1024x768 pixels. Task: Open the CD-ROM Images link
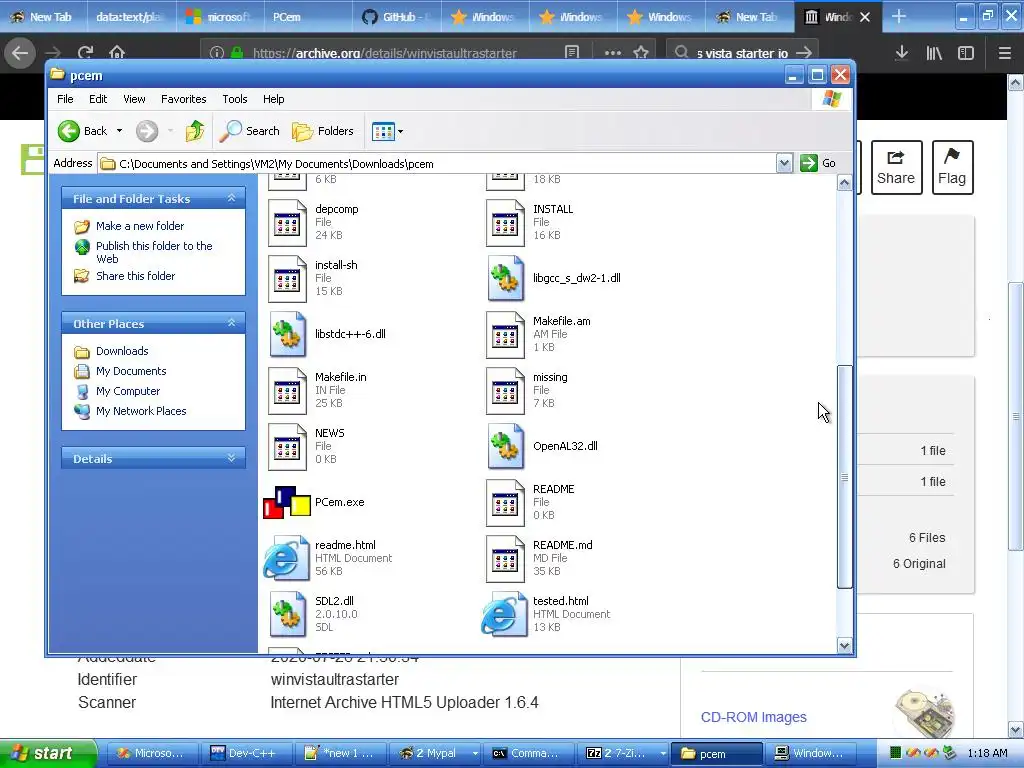point(754,717)
